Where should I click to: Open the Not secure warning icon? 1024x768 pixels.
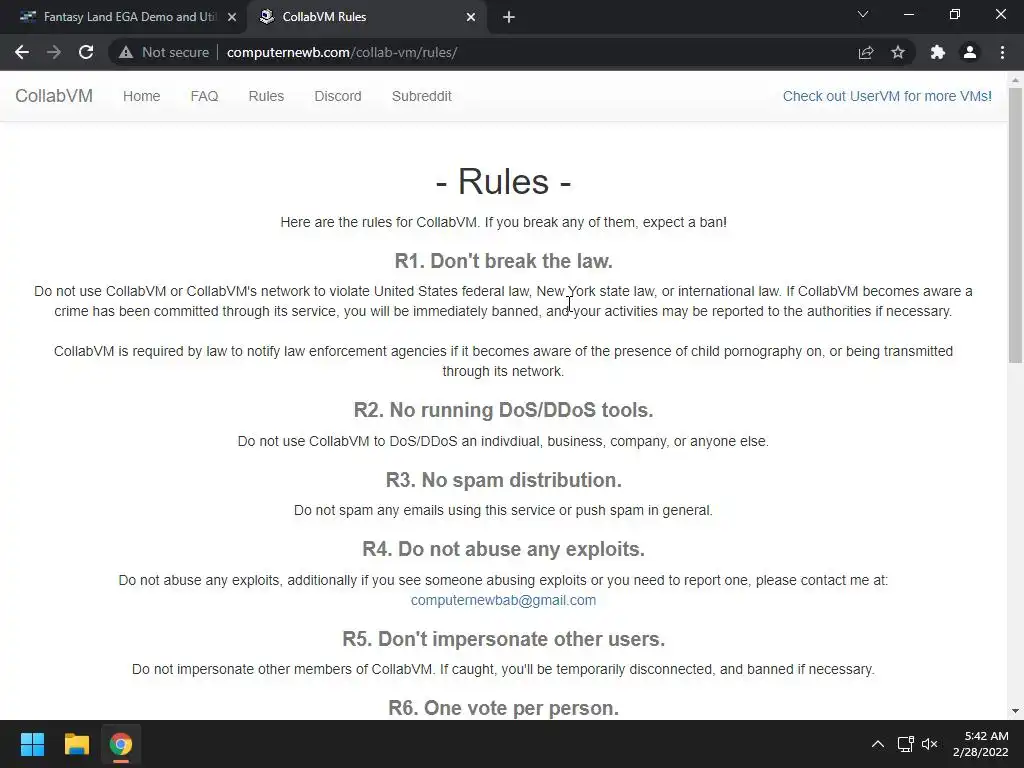pyautogui.click(x=126, y=52)
